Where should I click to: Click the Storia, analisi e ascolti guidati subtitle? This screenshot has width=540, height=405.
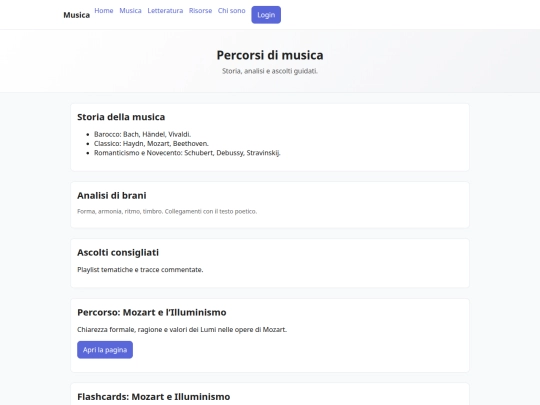point(270,71)
